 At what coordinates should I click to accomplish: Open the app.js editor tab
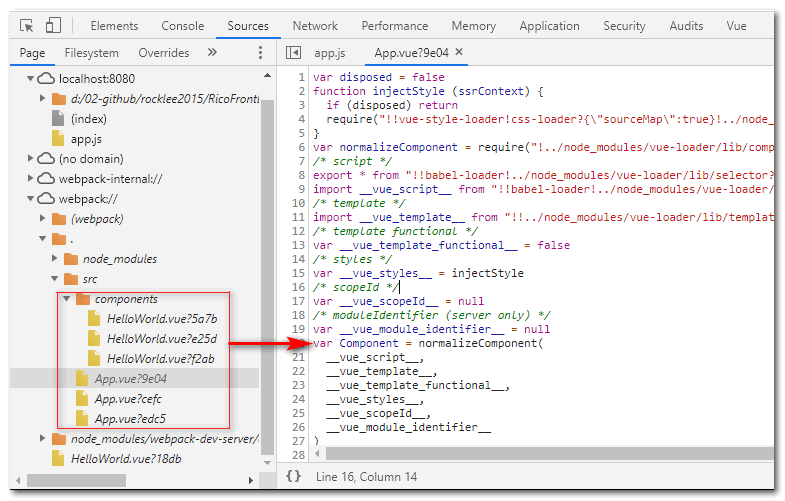[x=330, y=53]
